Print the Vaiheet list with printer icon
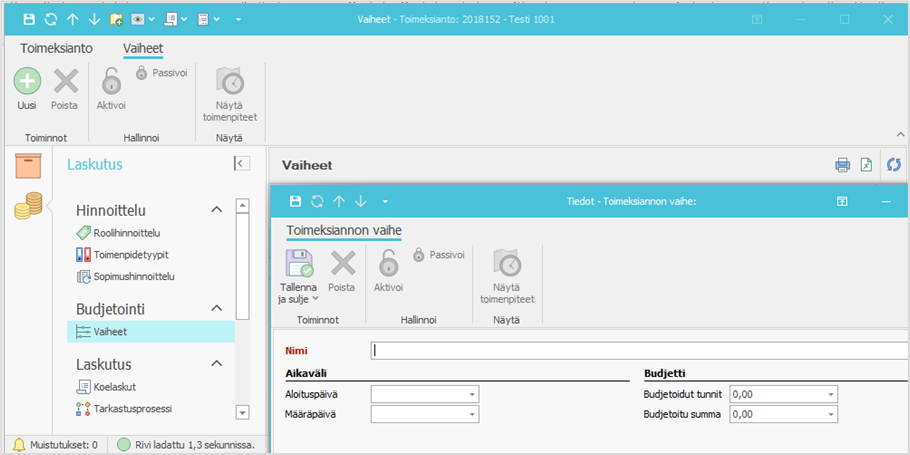910x455 pixels. tap(842, 165)
